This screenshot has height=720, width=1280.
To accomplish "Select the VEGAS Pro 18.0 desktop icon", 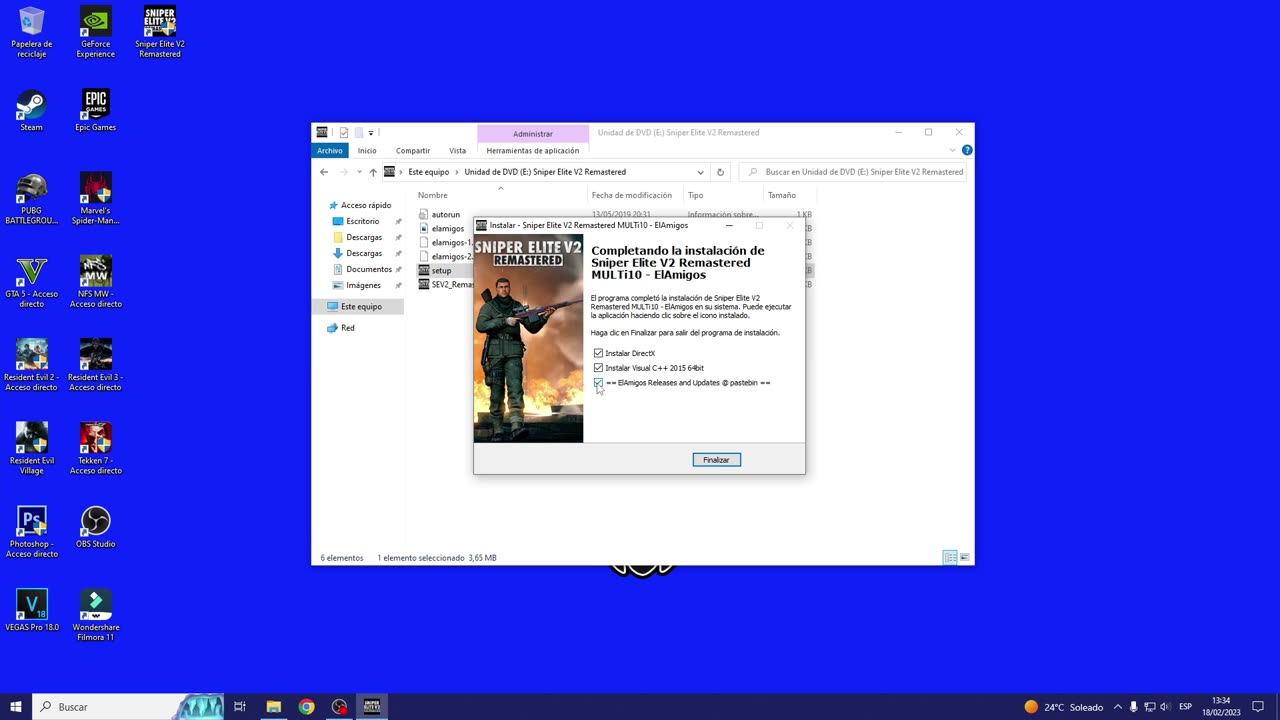I will tap(32, 610).
